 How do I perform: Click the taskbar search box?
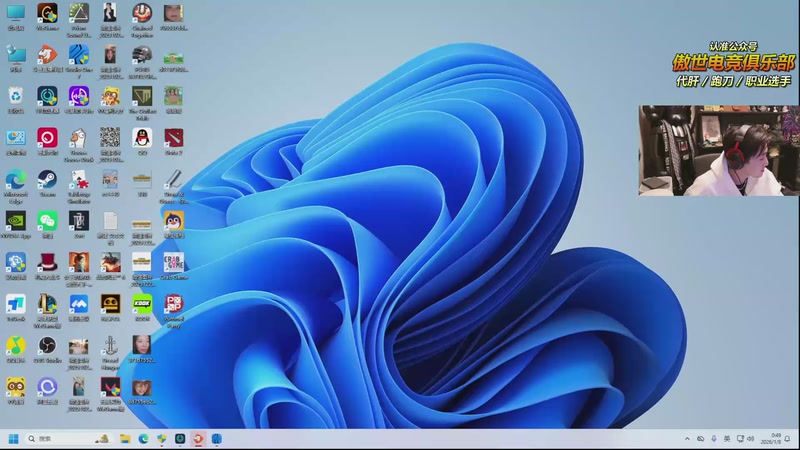coord(69,439)
